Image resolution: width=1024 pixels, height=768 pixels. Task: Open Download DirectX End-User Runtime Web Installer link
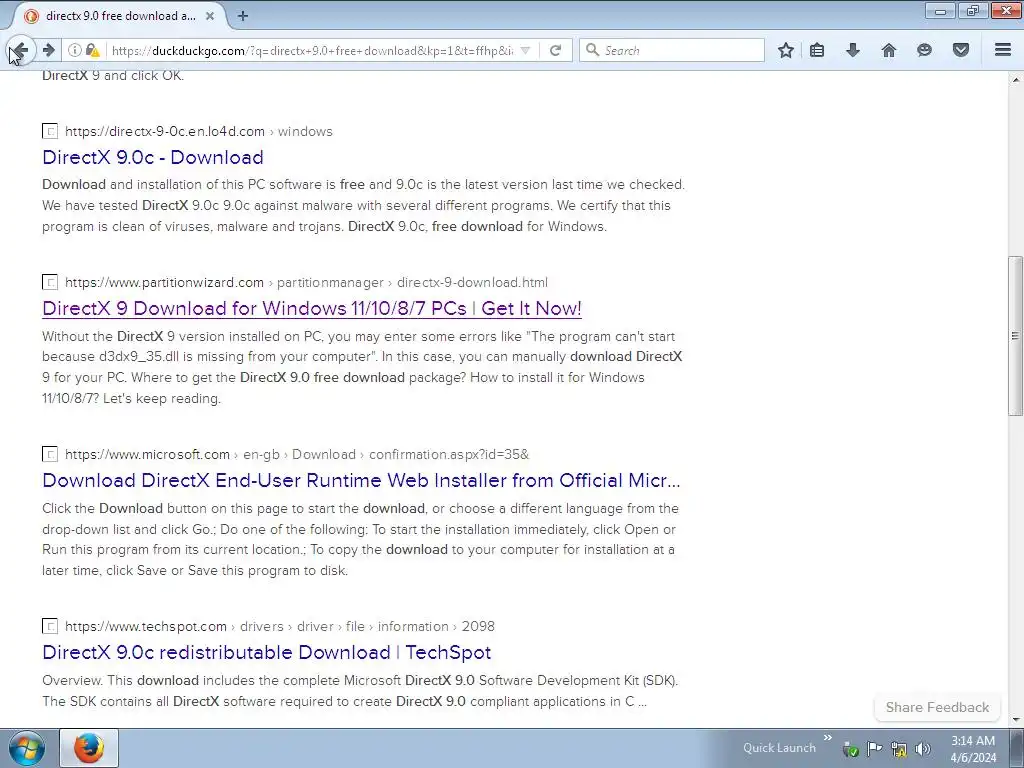click(x=361, y=480)
